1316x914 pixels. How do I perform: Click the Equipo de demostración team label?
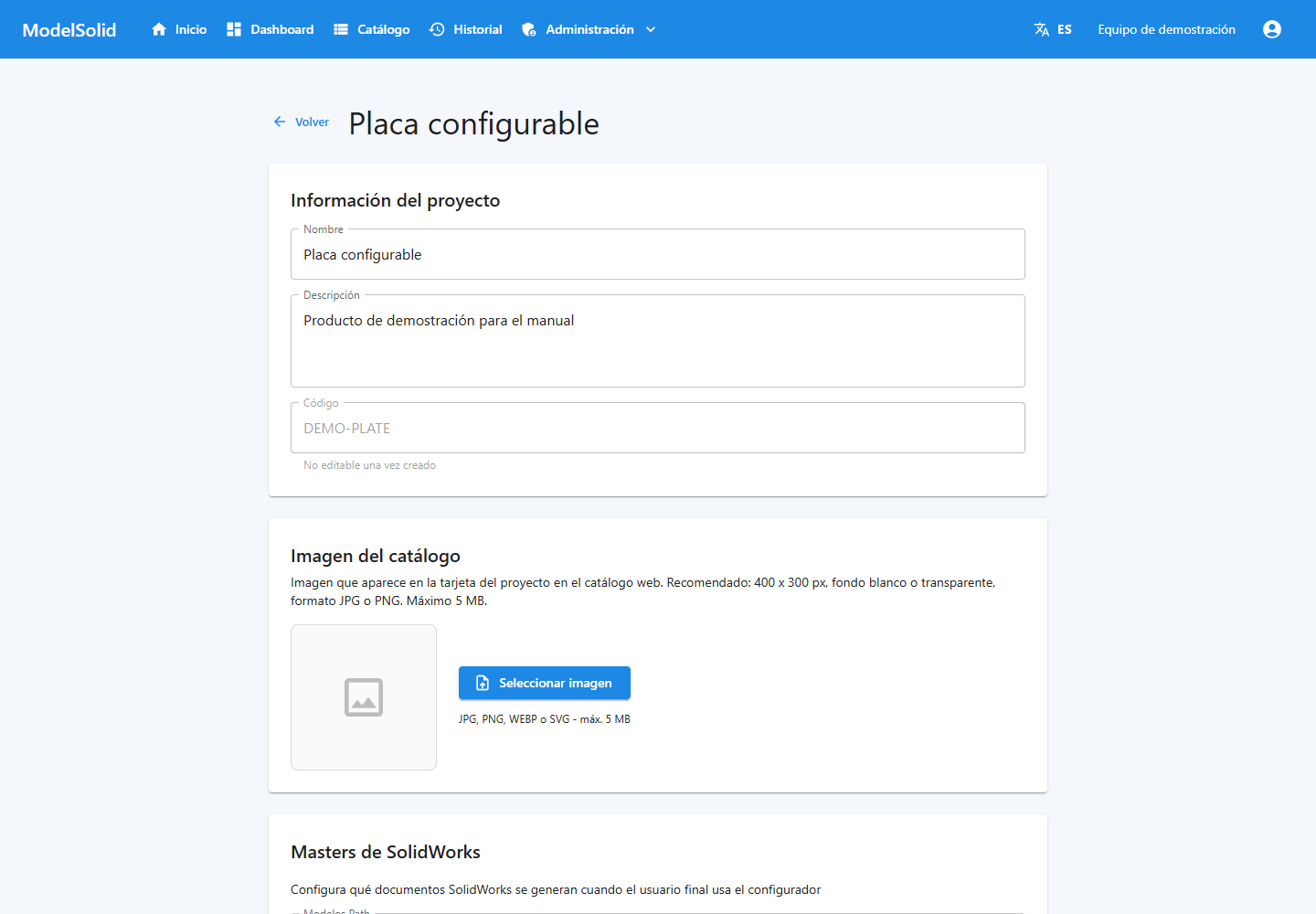[x=1167, y=29]
